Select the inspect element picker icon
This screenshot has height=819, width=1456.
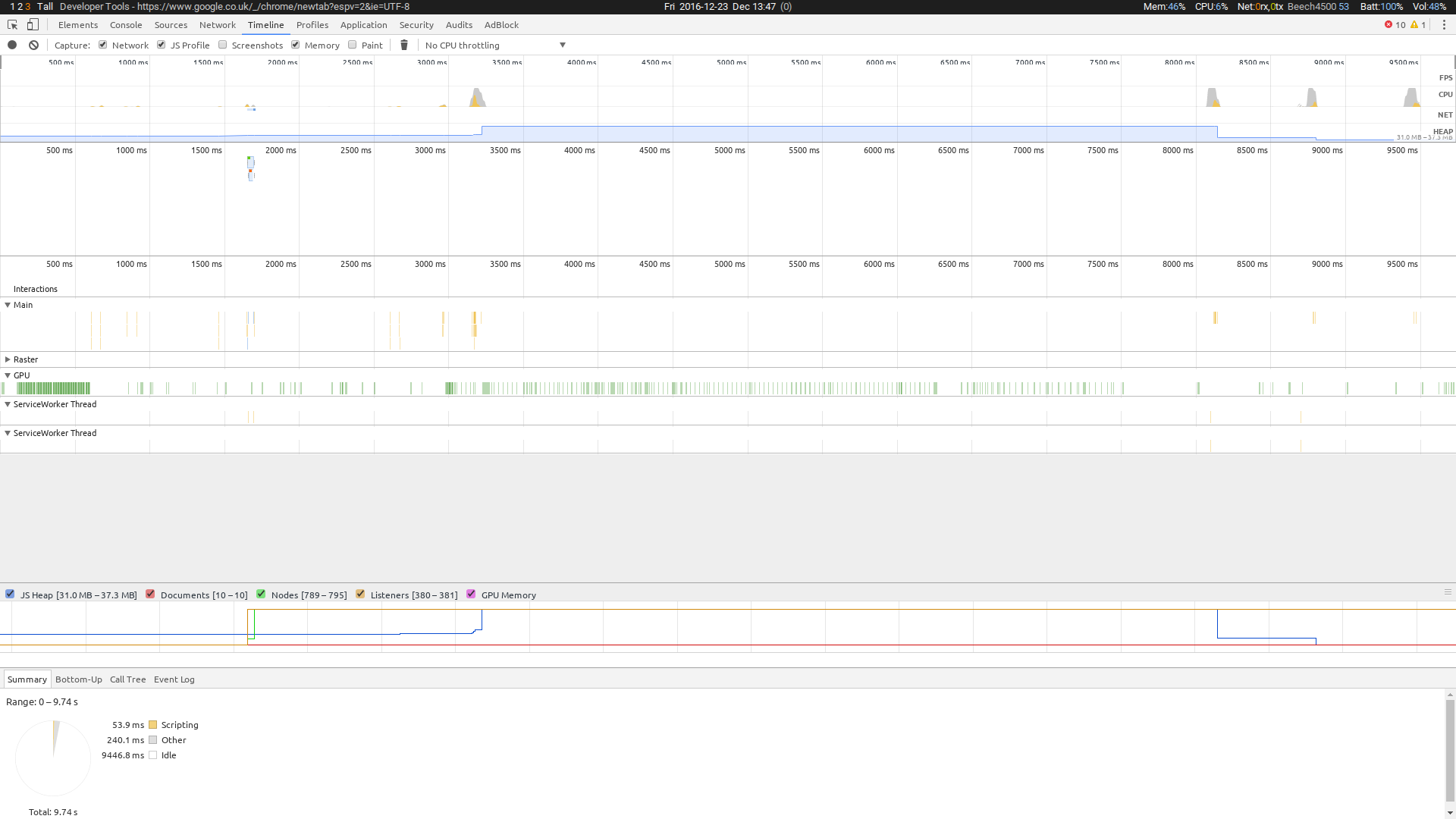[12, 25]
